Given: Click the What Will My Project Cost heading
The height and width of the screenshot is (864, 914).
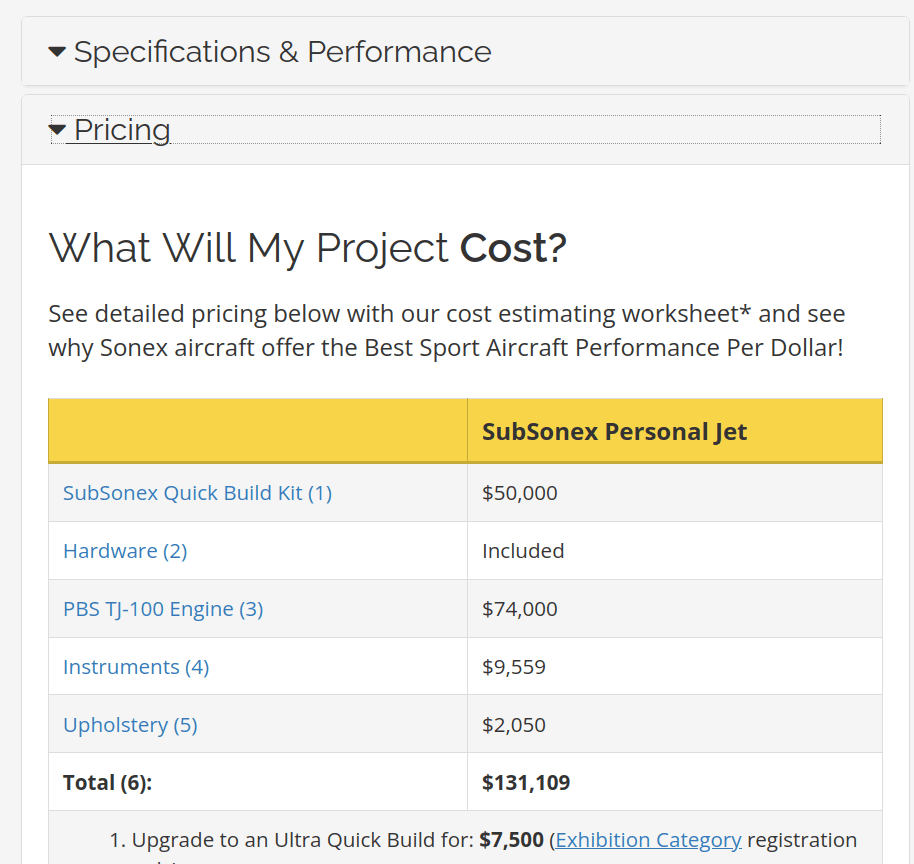Looking at the screenshot, I should click(x=307, y=248).
